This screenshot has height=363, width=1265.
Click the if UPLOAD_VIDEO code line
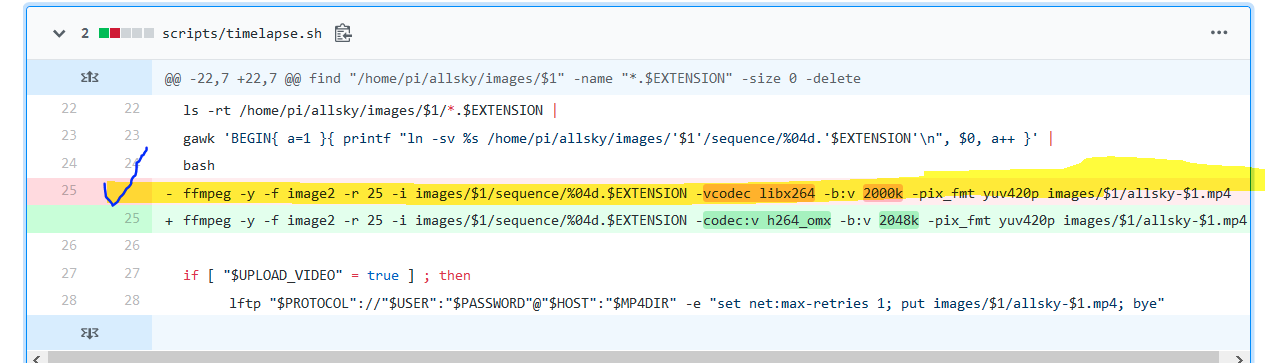tap(326, 275)
